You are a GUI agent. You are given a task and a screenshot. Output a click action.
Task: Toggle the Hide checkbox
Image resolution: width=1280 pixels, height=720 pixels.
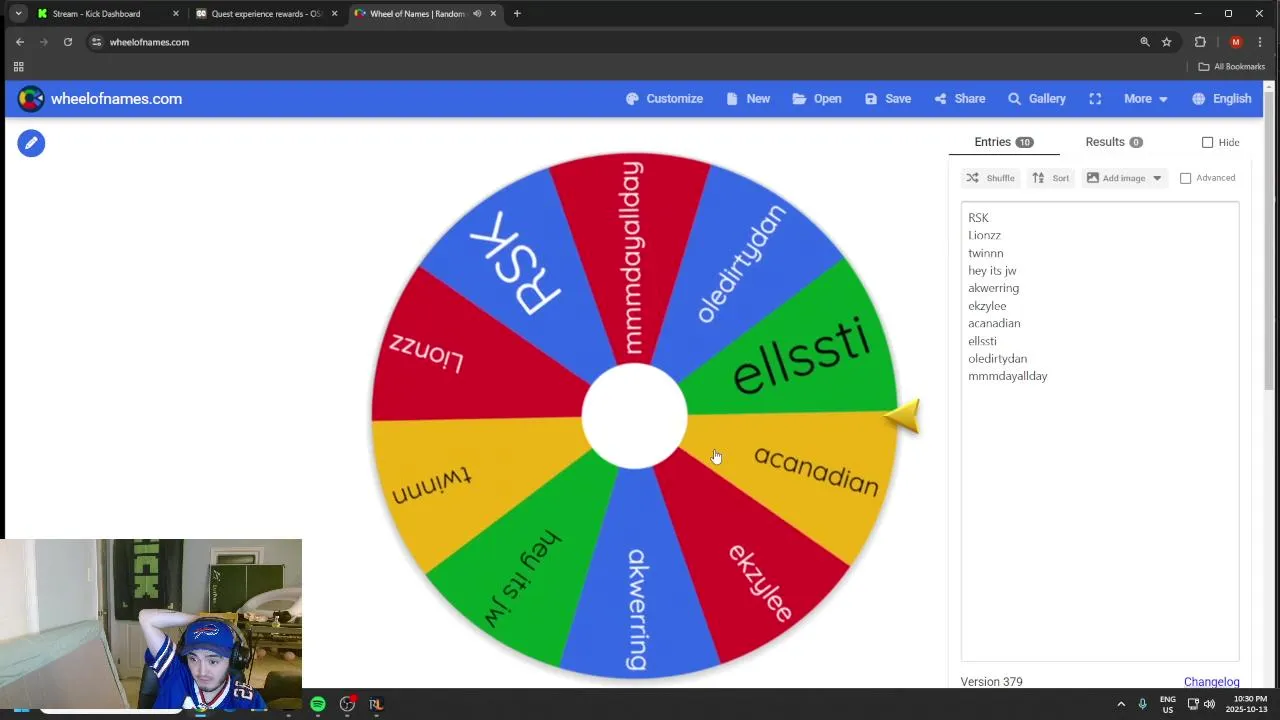(x=1207, y=142)
